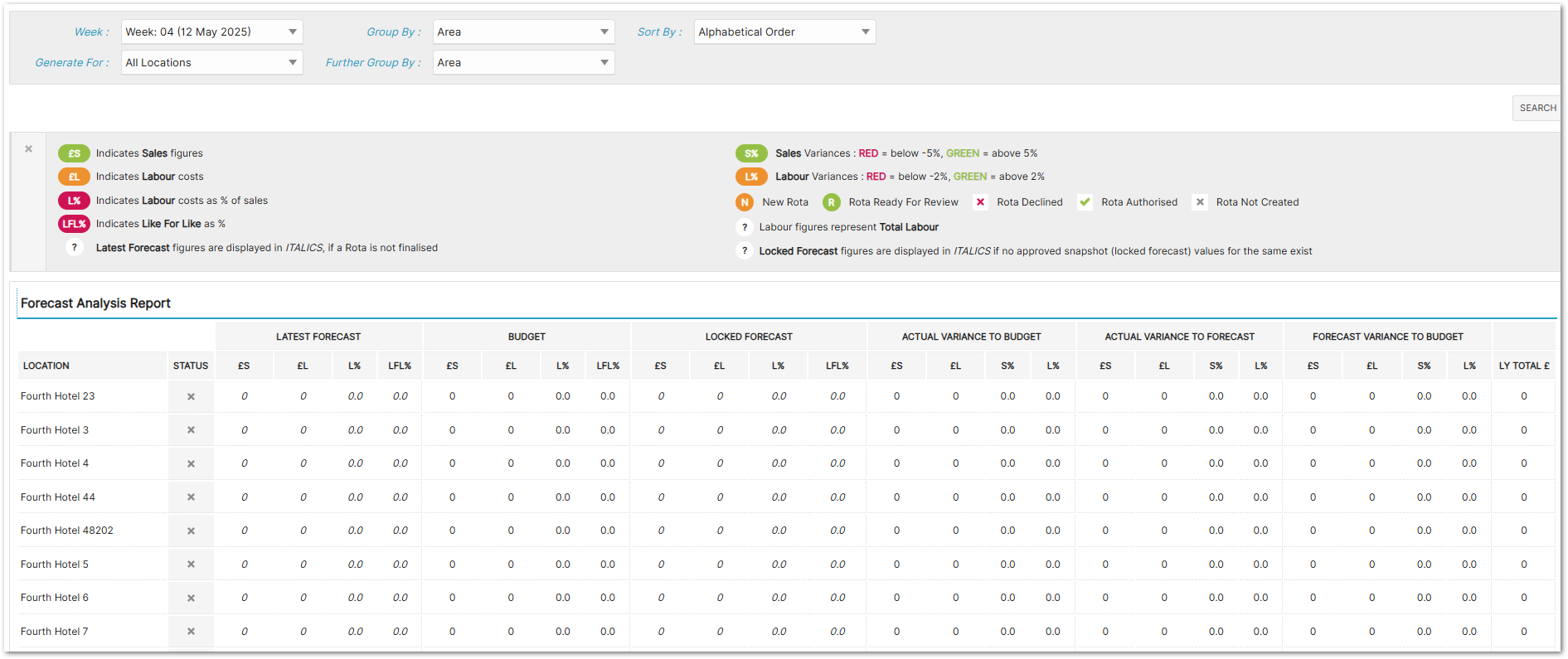1568x659 pixels.
Task: Click the orange £L labour badge
Action: tap(74, 177)
